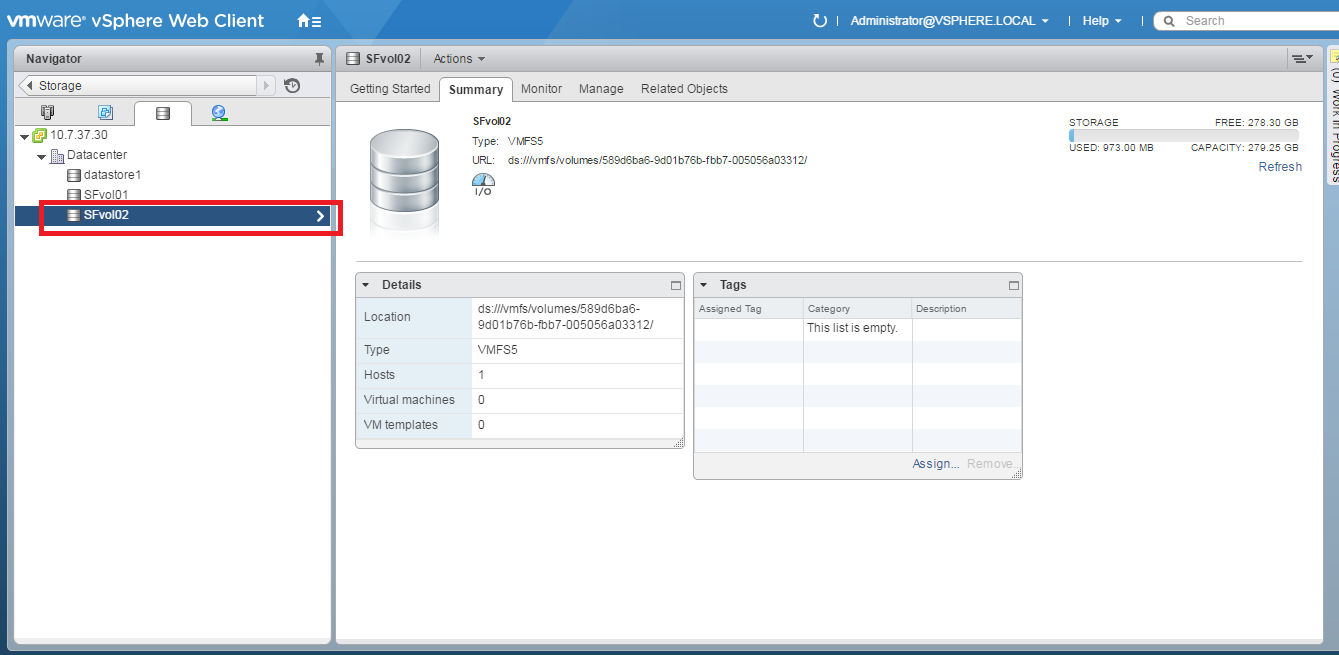This screenshot has width=1339, height=655.
Task: Click the Assign... tag link
Action: coord(936,464)
